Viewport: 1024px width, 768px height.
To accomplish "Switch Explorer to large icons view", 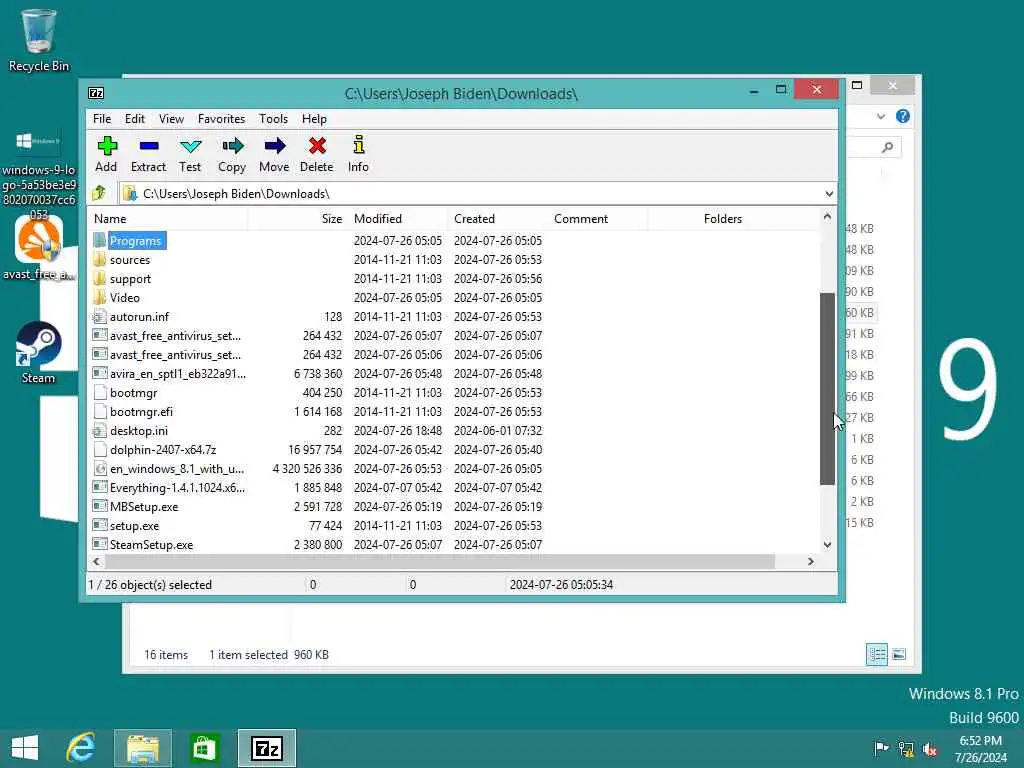I will tap(899, 654).
